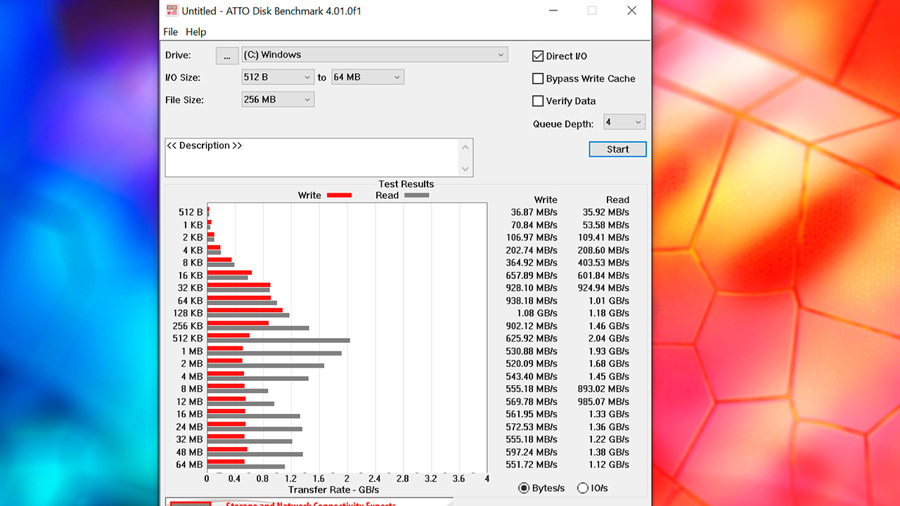Click the Read column header

coord(618,200)
